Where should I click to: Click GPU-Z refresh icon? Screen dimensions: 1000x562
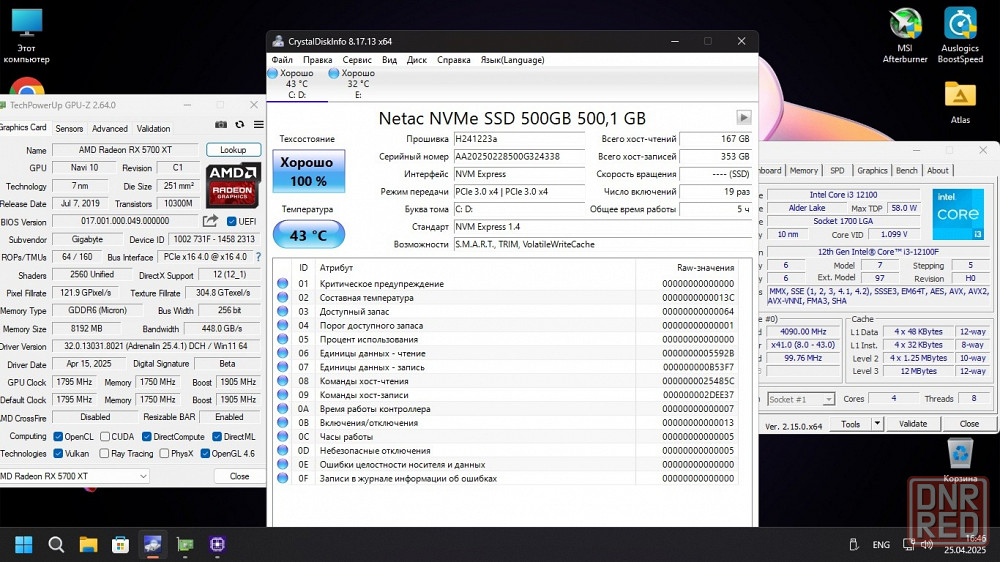pyautogui.click(x=240, y=124)
